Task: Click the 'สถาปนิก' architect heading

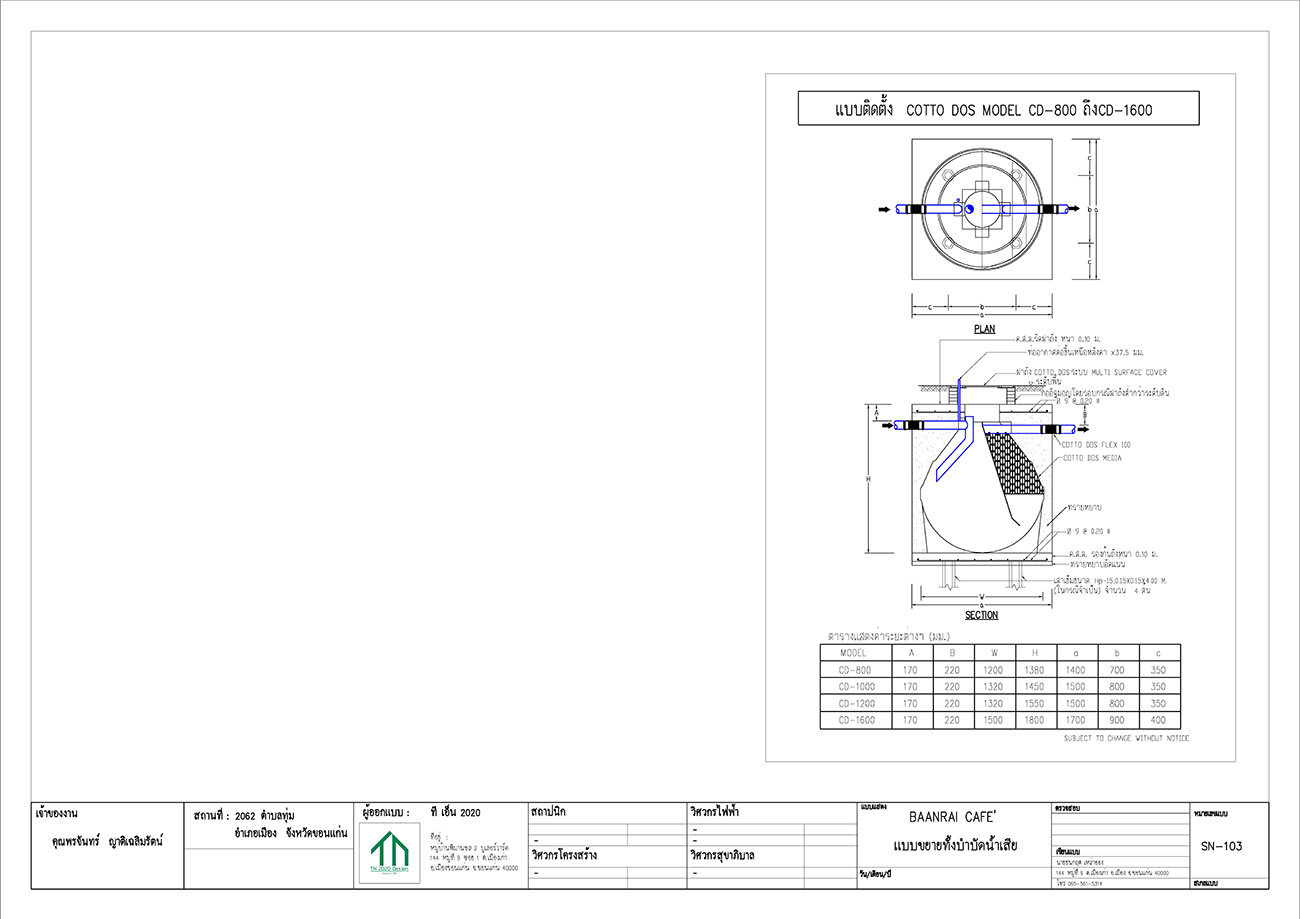Action: (550, 813)
